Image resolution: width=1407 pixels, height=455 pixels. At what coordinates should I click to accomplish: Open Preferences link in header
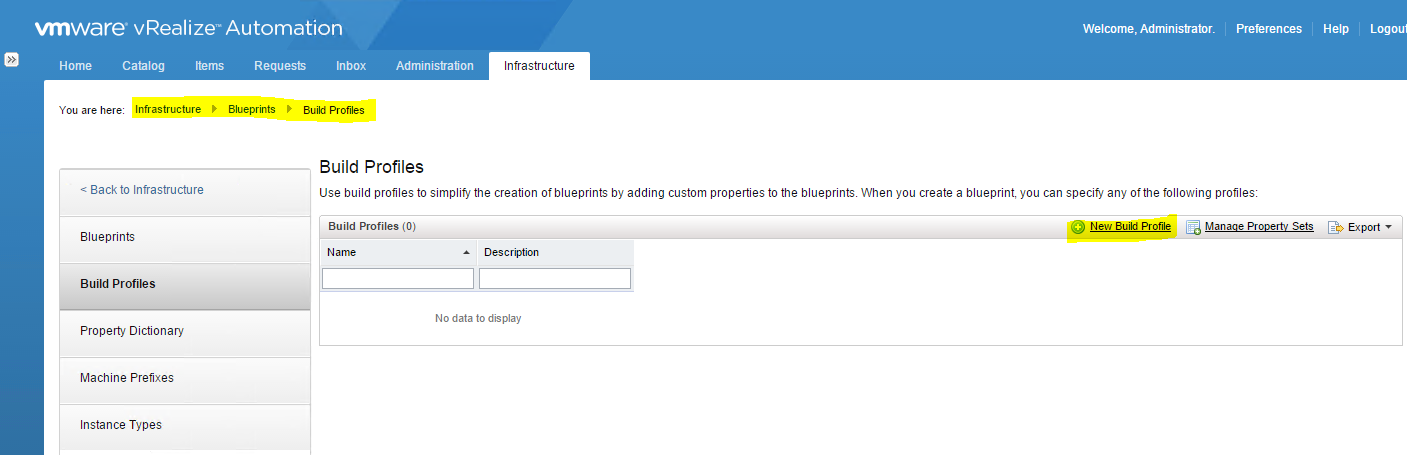point(1269,29)
